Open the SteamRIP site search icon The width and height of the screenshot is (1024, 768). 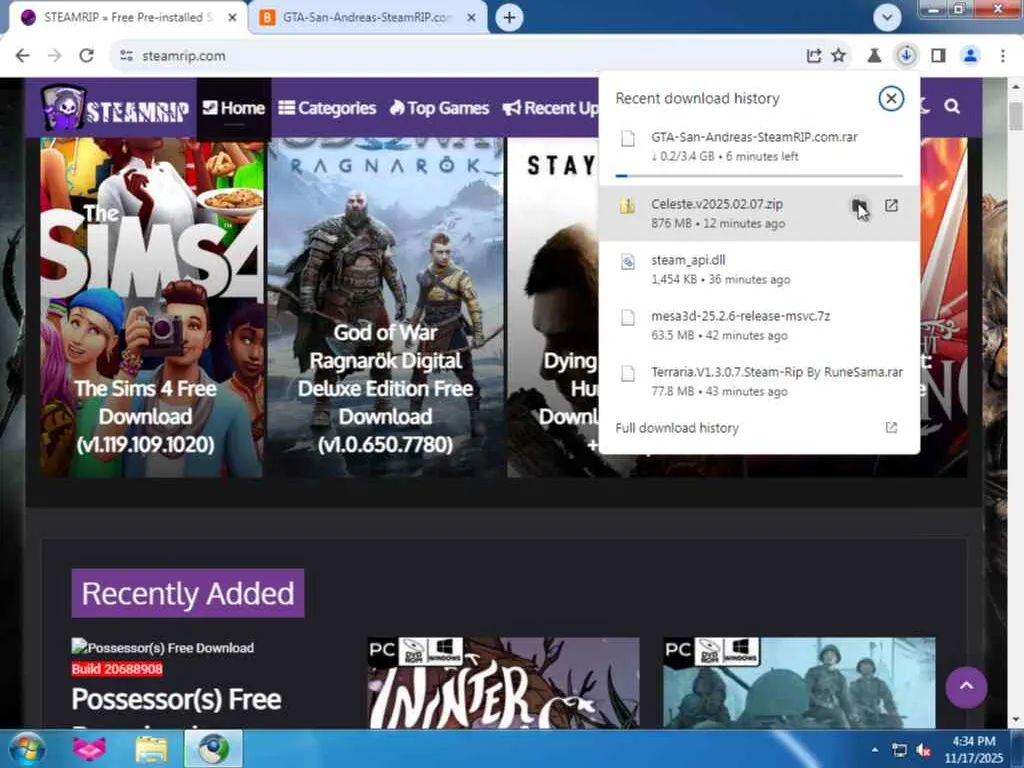pyautogui.click(x=952, y=106)
